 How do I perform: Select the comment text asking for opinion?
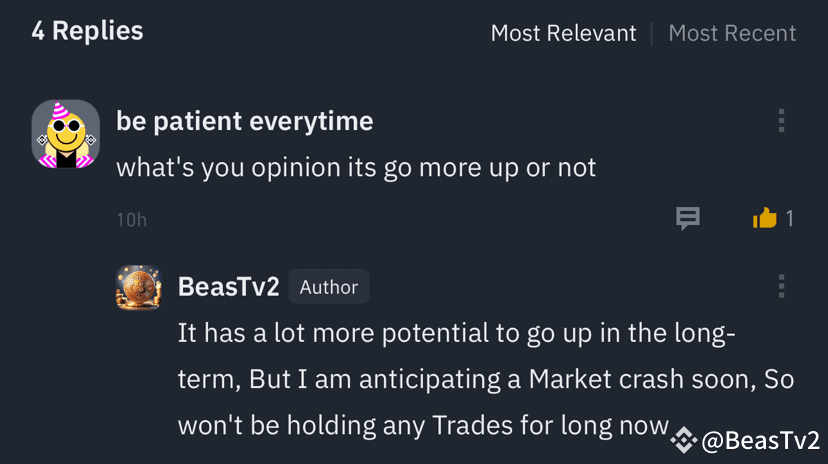(x=356, y=167)
